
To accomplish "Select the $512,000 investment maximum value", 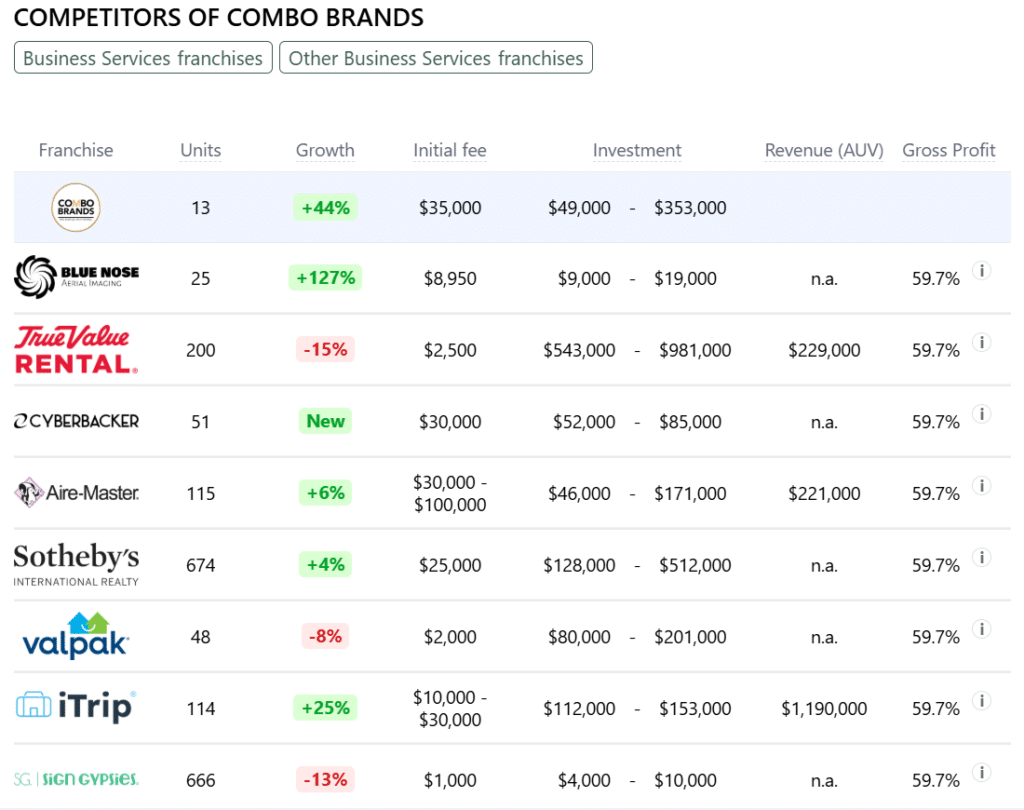I will pos(695,565).
